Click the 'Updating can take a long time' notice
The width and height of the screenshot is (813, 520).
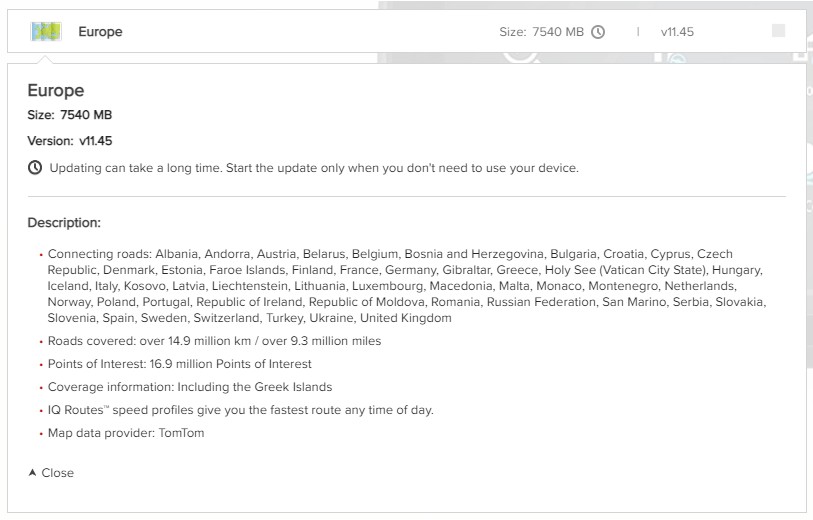tap(314, 168)
